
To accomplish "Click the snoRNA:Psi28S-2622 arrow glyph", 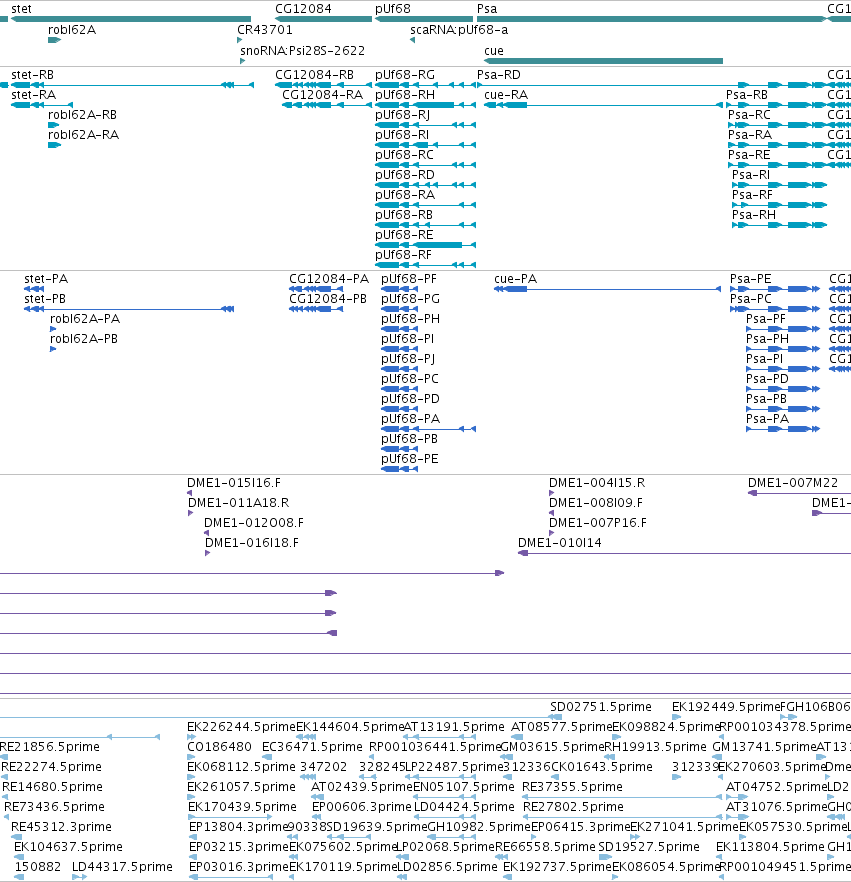I will (x=242, y=61).
